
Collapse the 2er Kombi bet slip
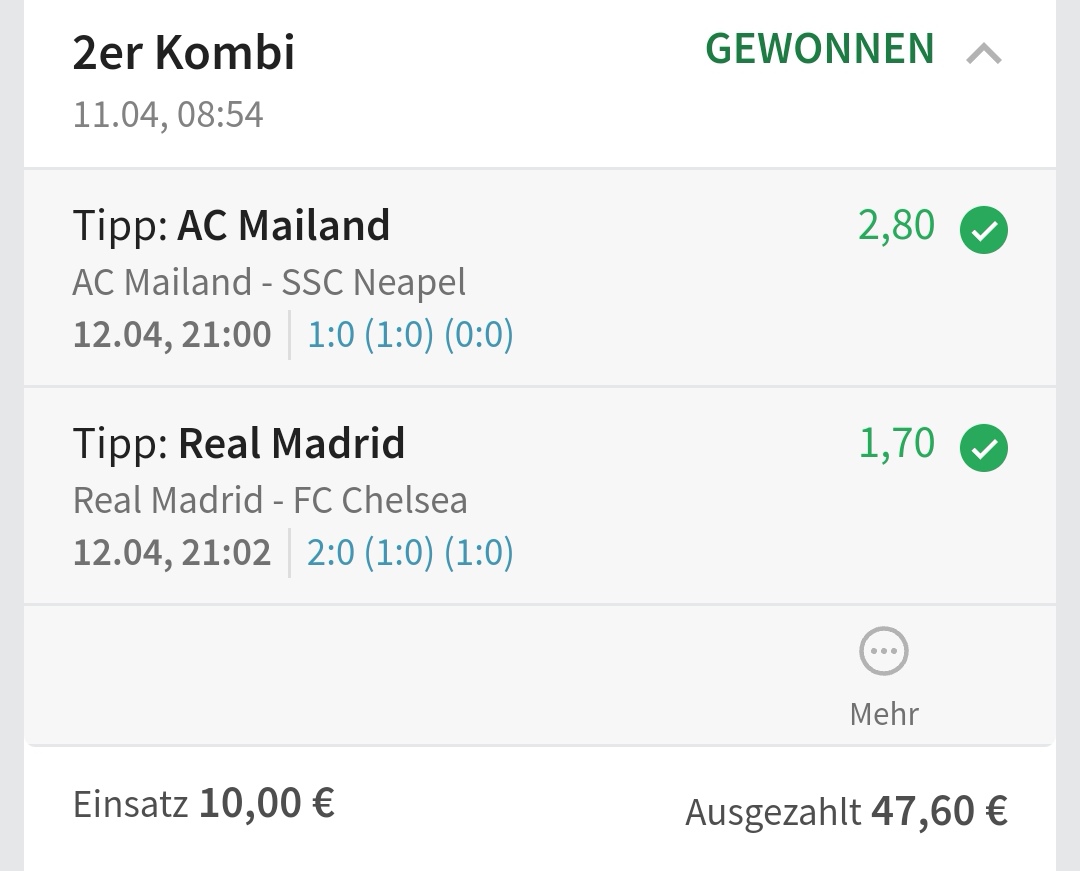point(983,54)
